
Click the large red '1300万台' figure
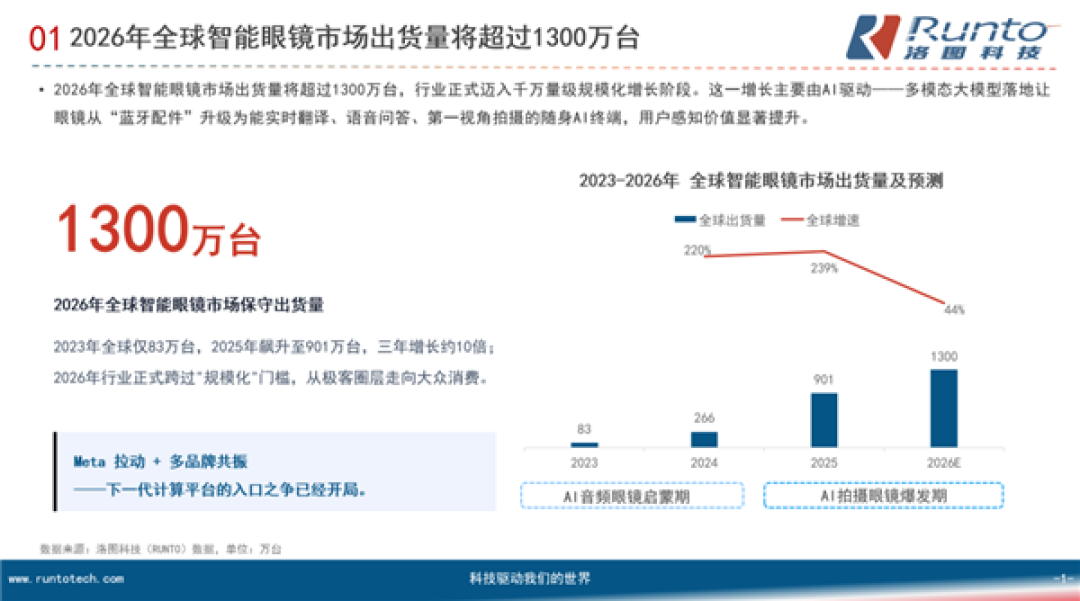coord(158,229)
